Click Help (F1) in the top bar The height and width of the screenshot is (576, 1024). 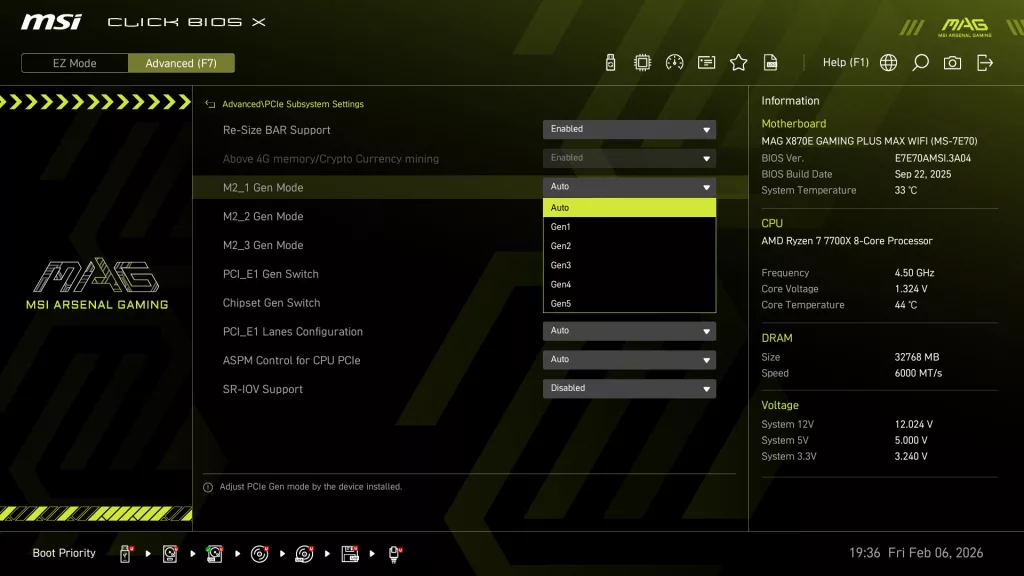[846, 61]
